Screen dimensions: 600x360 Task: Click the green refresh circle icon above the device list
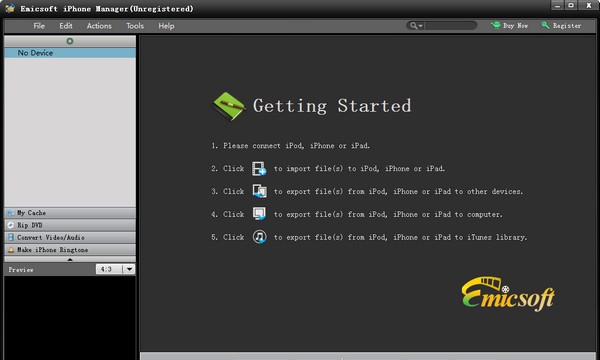(70, 41)
